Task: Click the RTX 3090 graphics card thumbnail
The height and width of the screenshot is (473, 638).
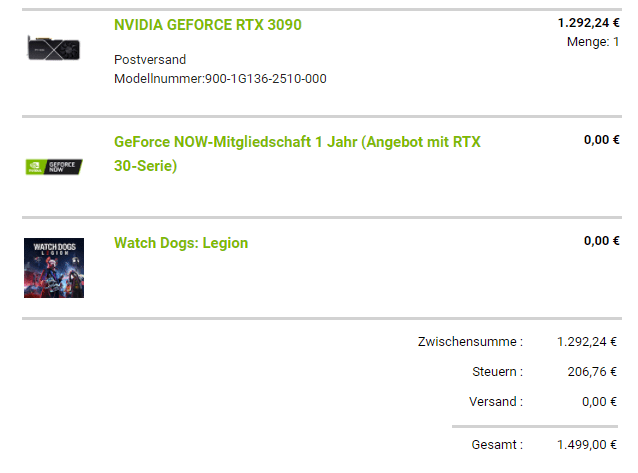Action: (x=54, y=48)
